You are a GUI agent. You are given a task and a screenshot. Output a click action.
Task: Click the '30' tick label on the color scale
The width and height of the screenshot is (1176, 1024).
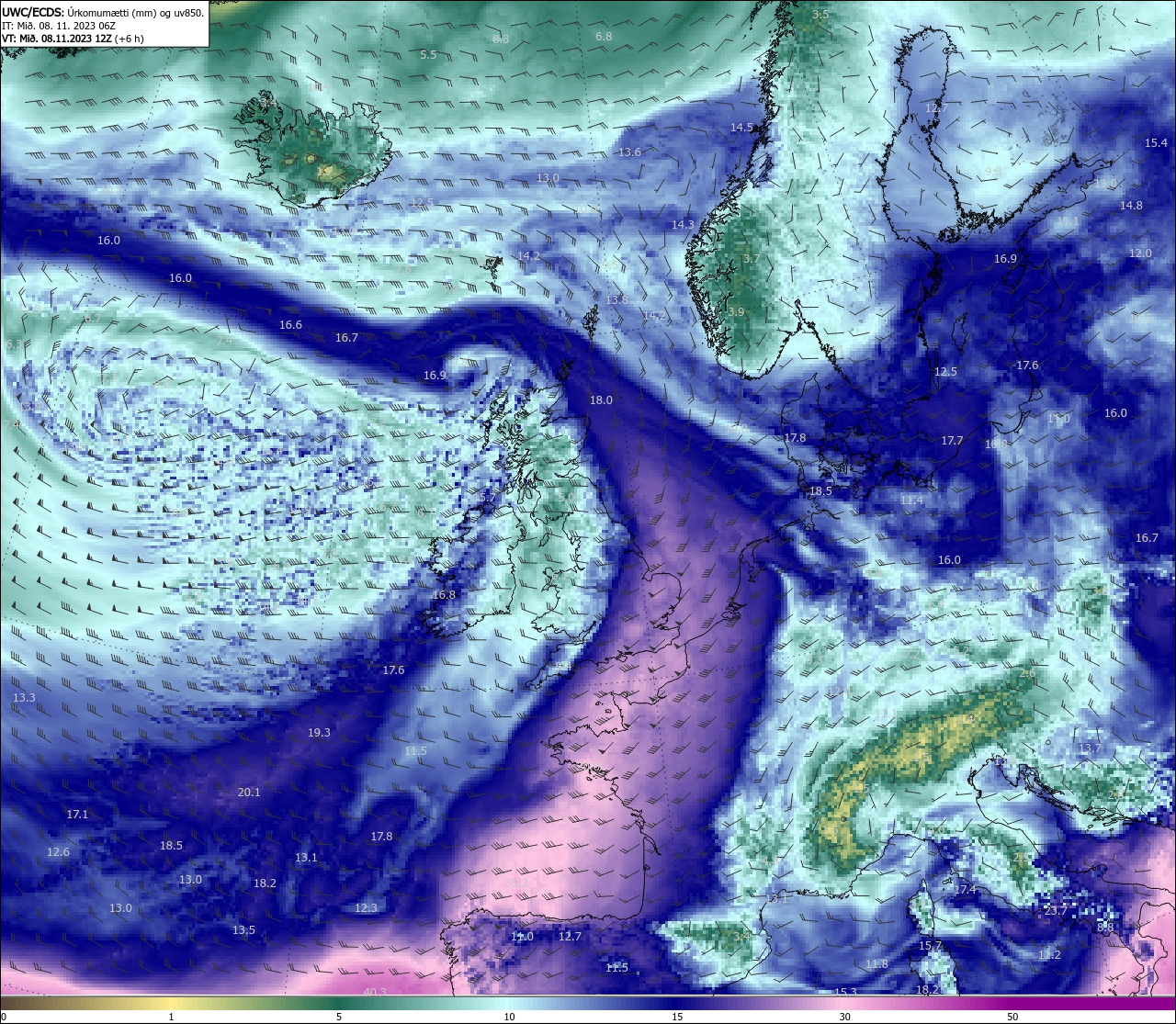844,1017
